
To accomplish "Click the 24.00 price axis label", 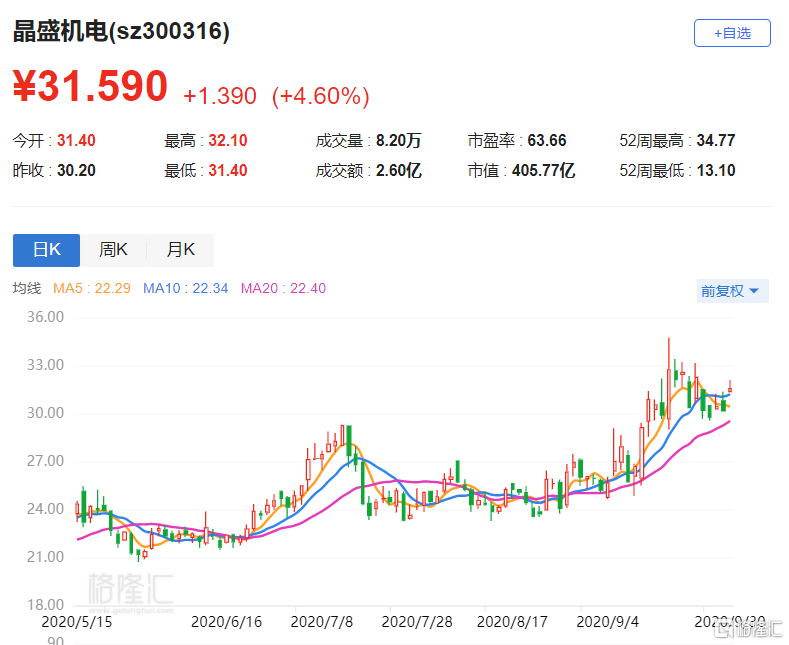I will point(45,509).
